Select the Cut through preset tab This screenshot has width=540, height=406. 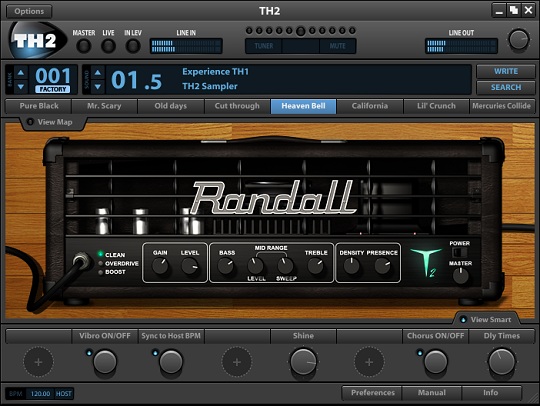pyautogui.click(x=237, y=106)
